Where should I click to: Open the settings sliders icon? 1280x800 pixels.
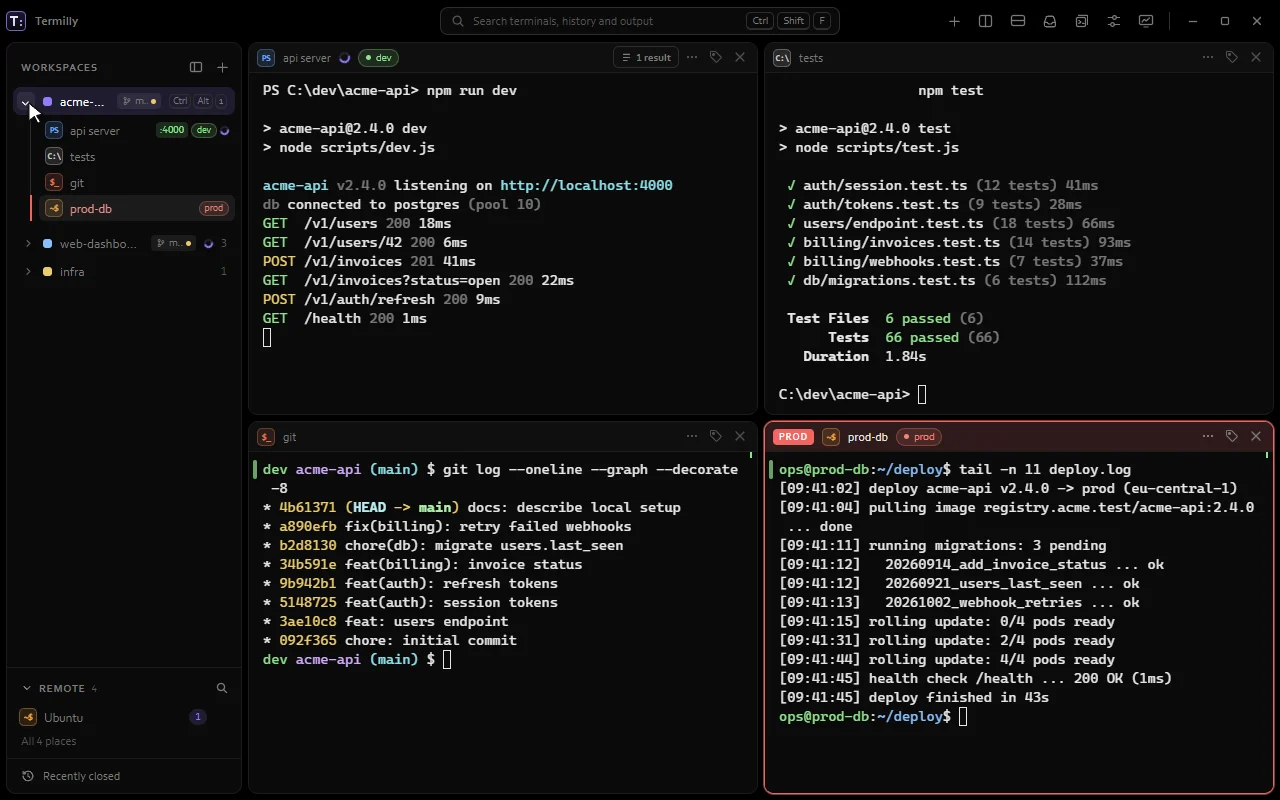[1114, 21]
